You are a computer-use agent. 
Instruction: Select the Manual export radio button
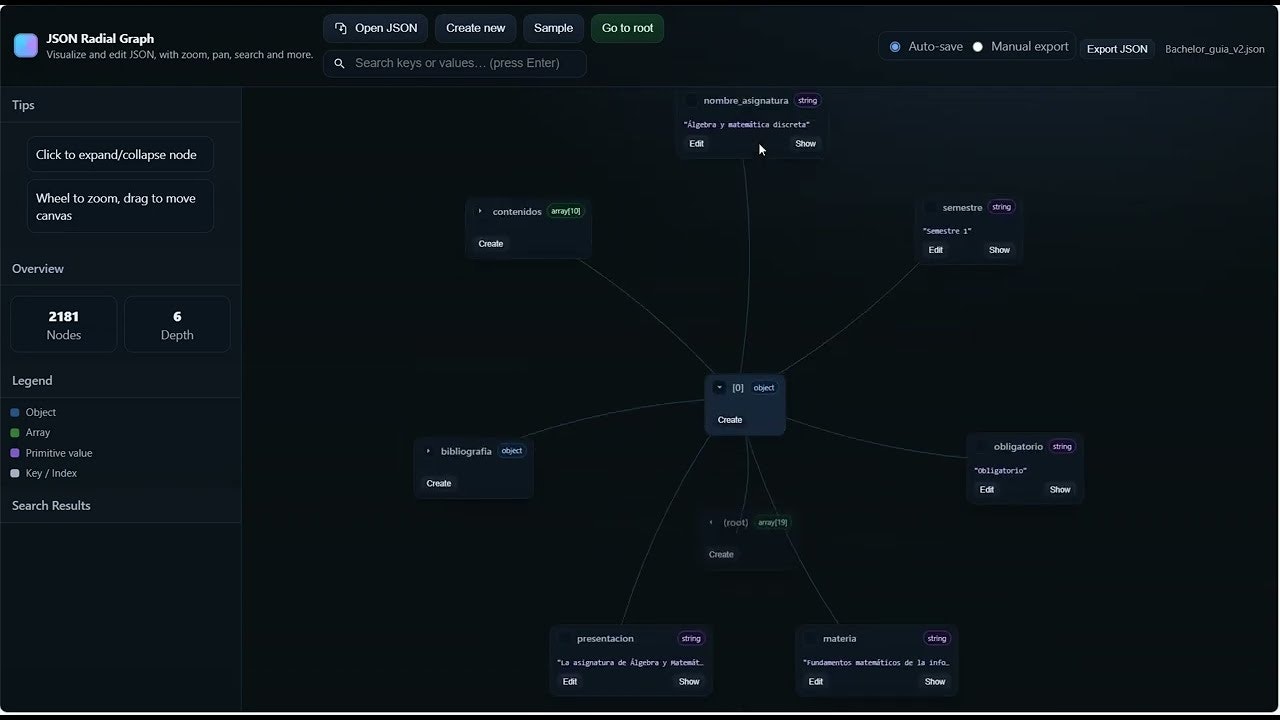tap(977, 46)
